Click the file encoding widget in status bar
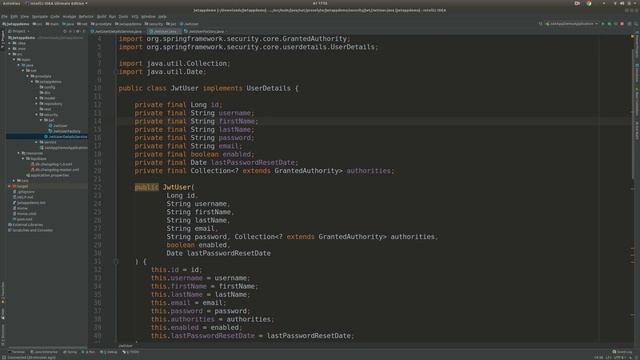Viewport: 640px width, 360px height. pos(621,358)
